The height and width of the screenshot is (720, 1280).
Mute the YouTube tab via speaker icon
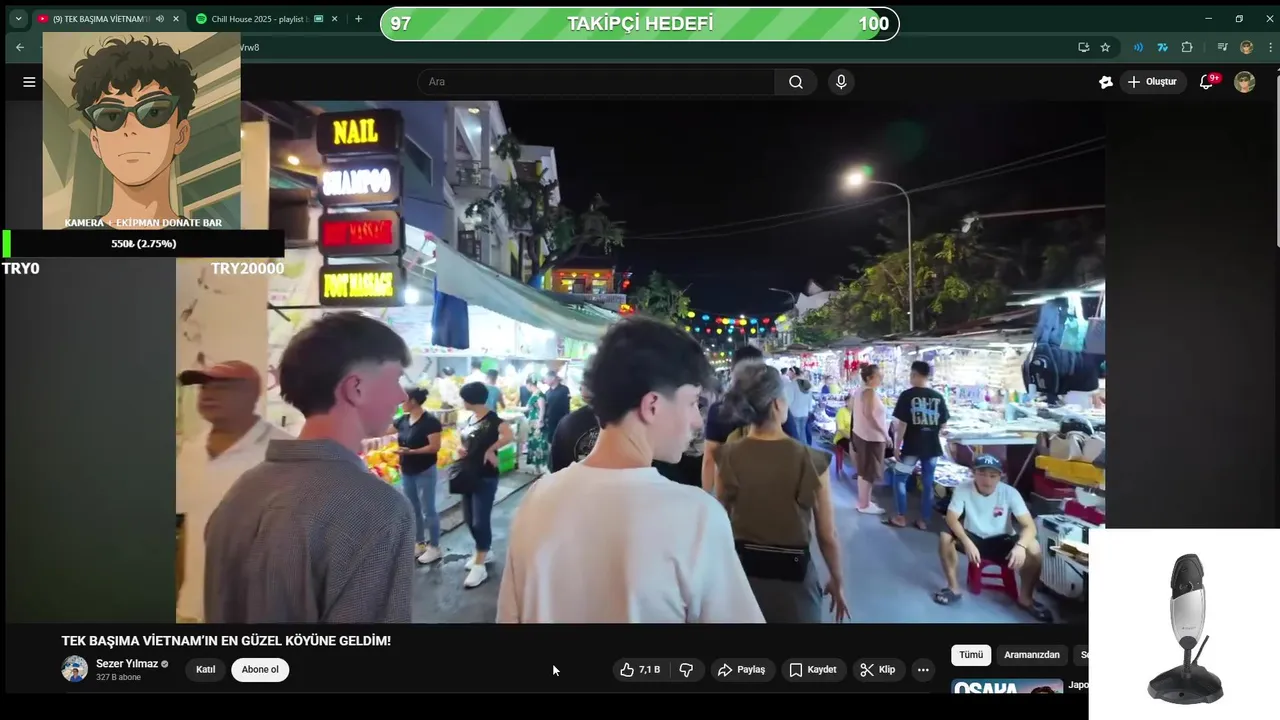click(x=160, y=19)
